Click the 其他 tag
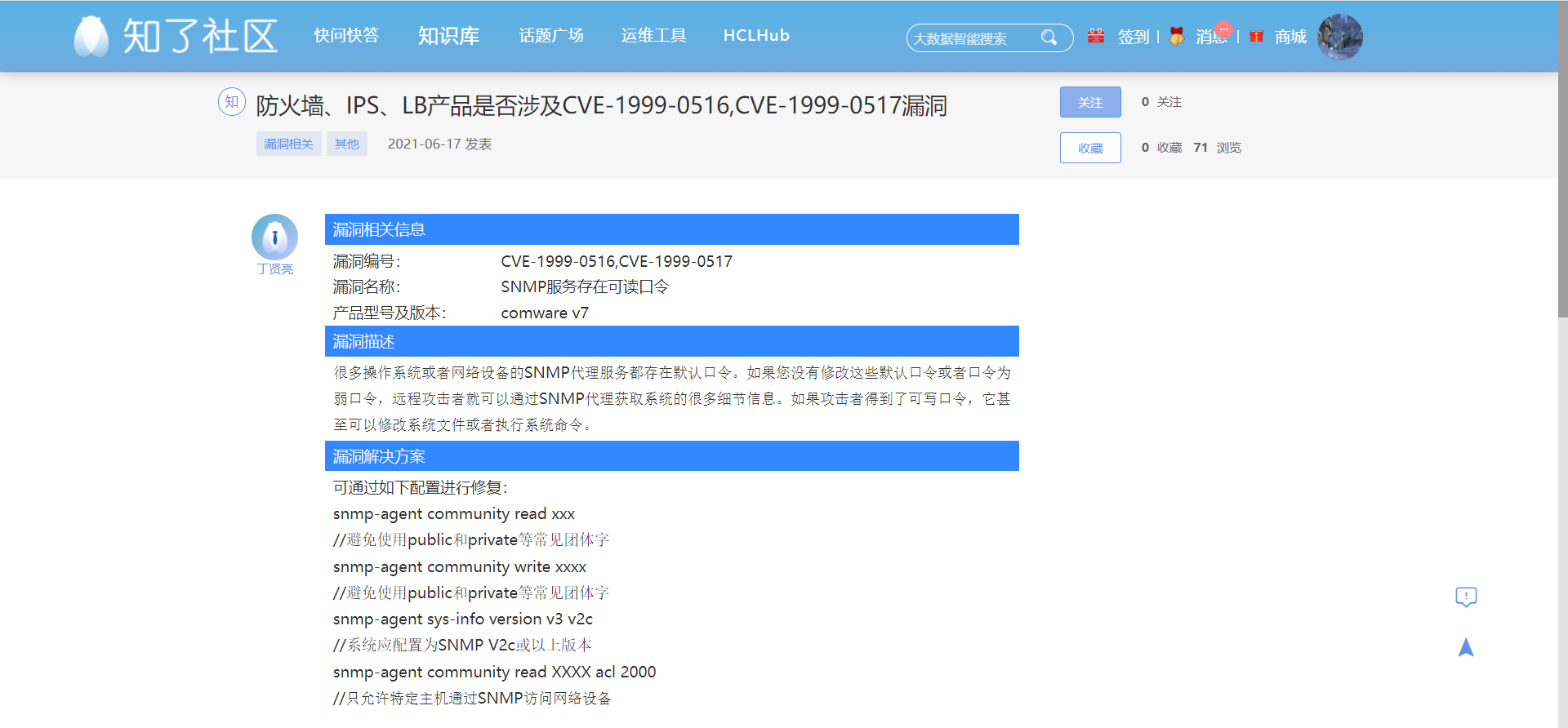This screenshot has width=1568, height=728. (x=347, y=144)
